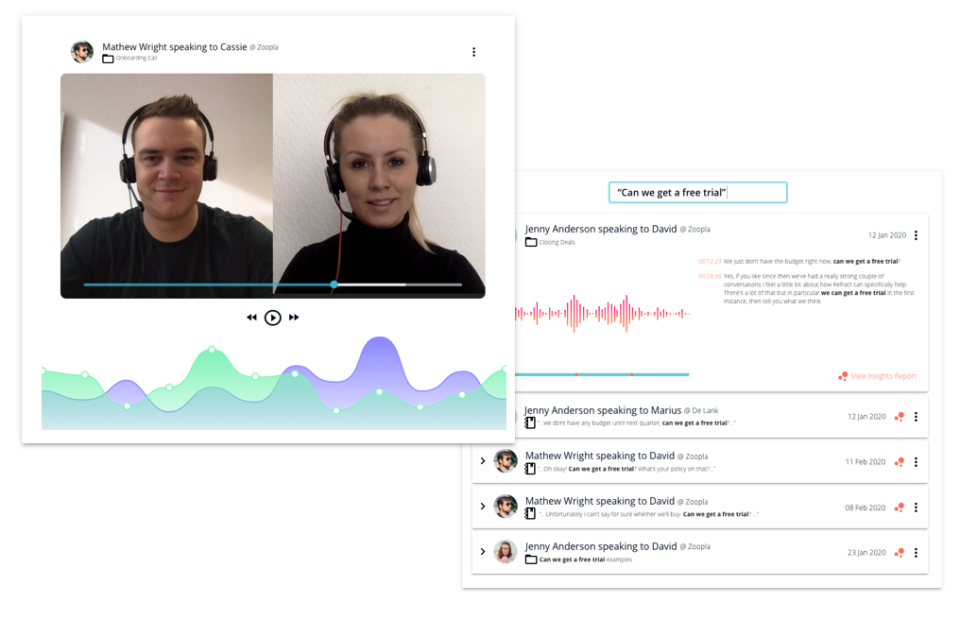This screenshot has width=960, height=620.
Task: Click the Closing Deals folder icon
Action: [531, 242]
